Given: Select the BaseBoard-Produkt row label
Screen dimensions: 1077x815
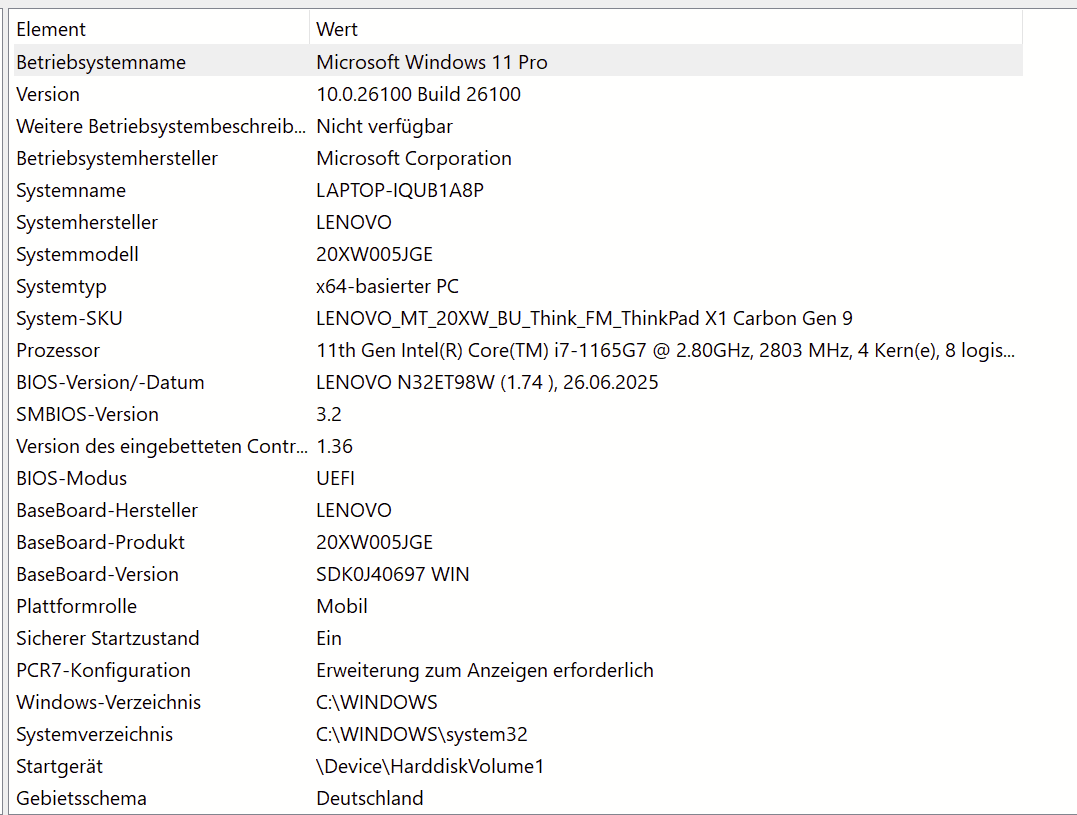Looking at the screenshot, I should 100,542.
